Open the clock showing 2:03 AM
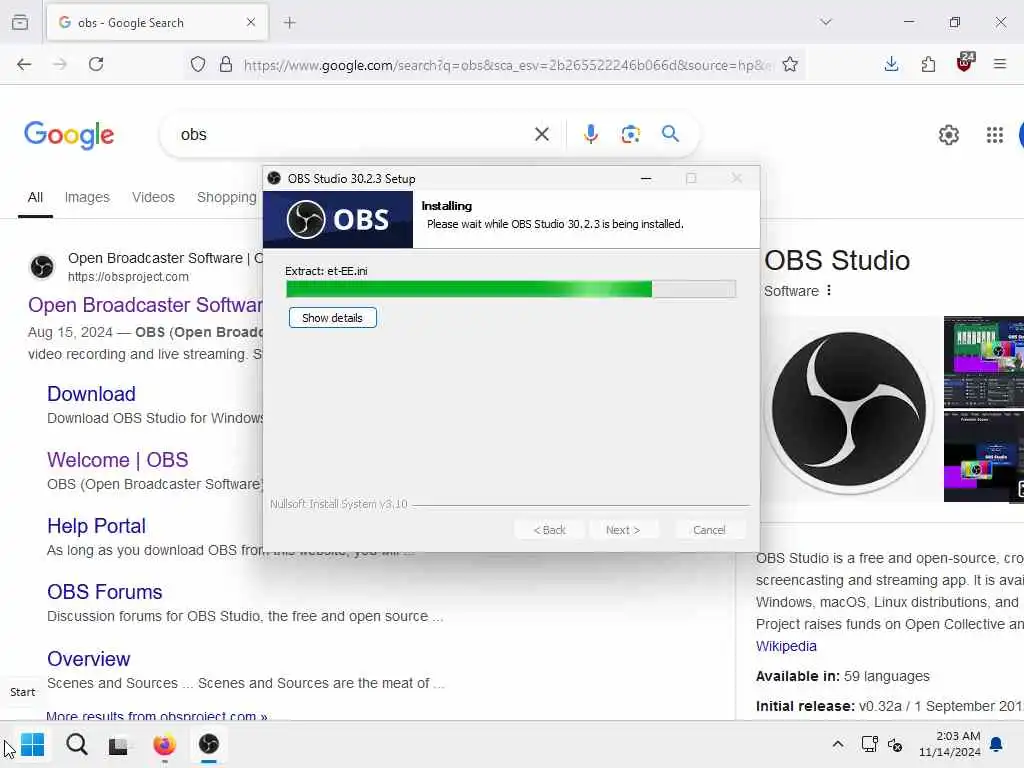 950,744
